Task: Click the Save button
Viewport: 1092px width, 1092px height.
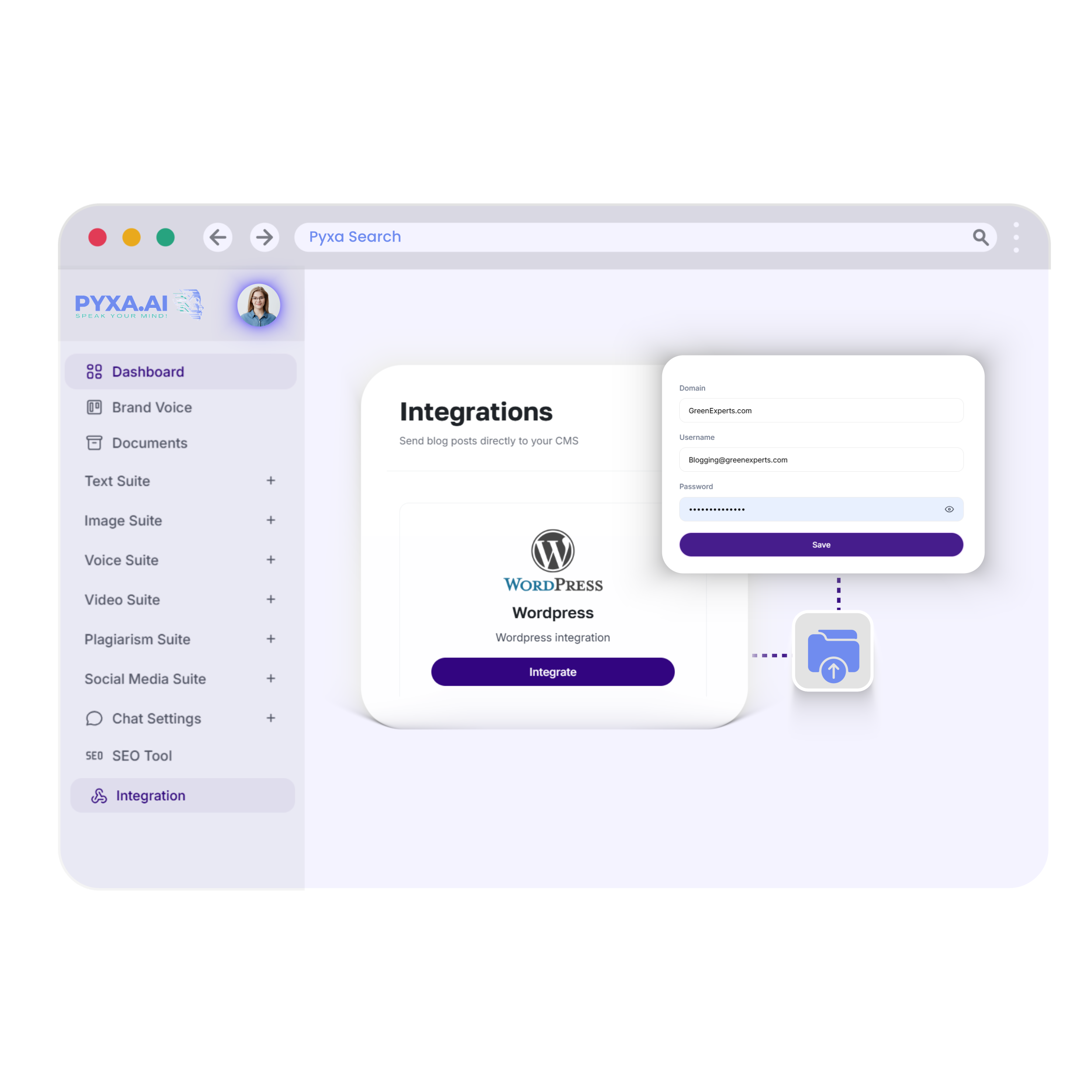Action: (x=820, y=544)
